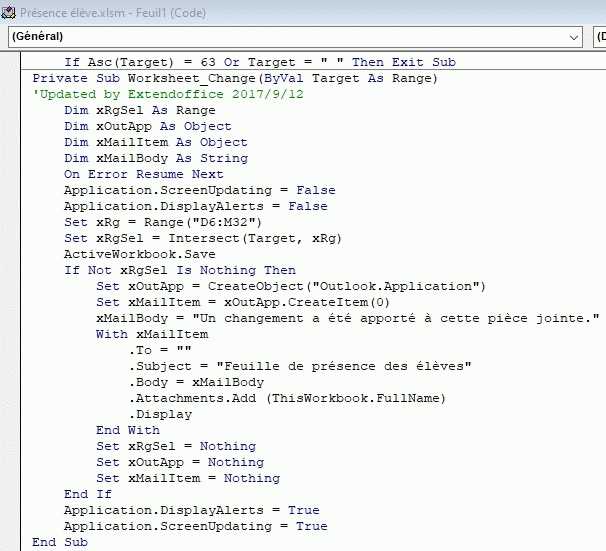
Task: Click the line 'If Asc(Target) = 63 Or Target'
Action: tap(260, 62)
